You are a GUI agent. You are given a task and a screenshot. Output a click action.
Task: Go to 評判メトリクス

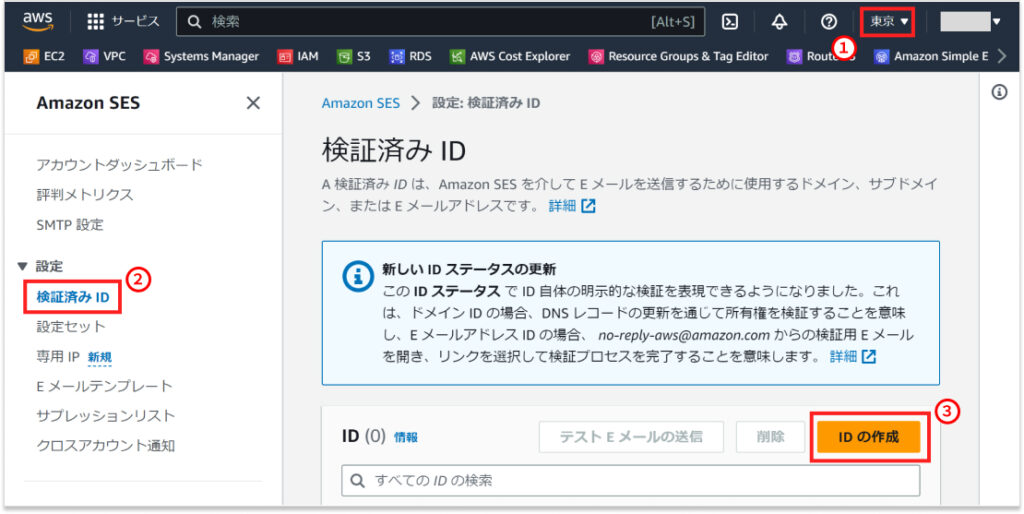point(85,195)
